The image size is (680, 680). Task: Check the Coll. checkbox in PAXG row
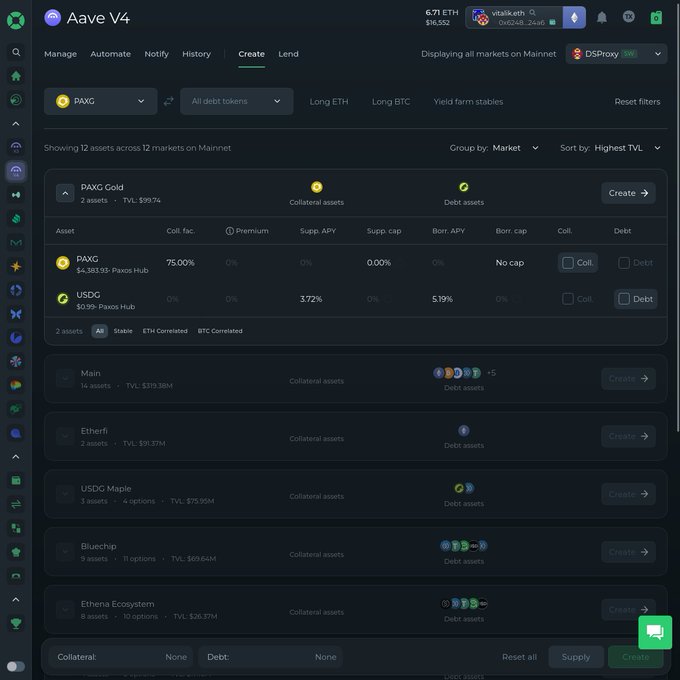568,262
